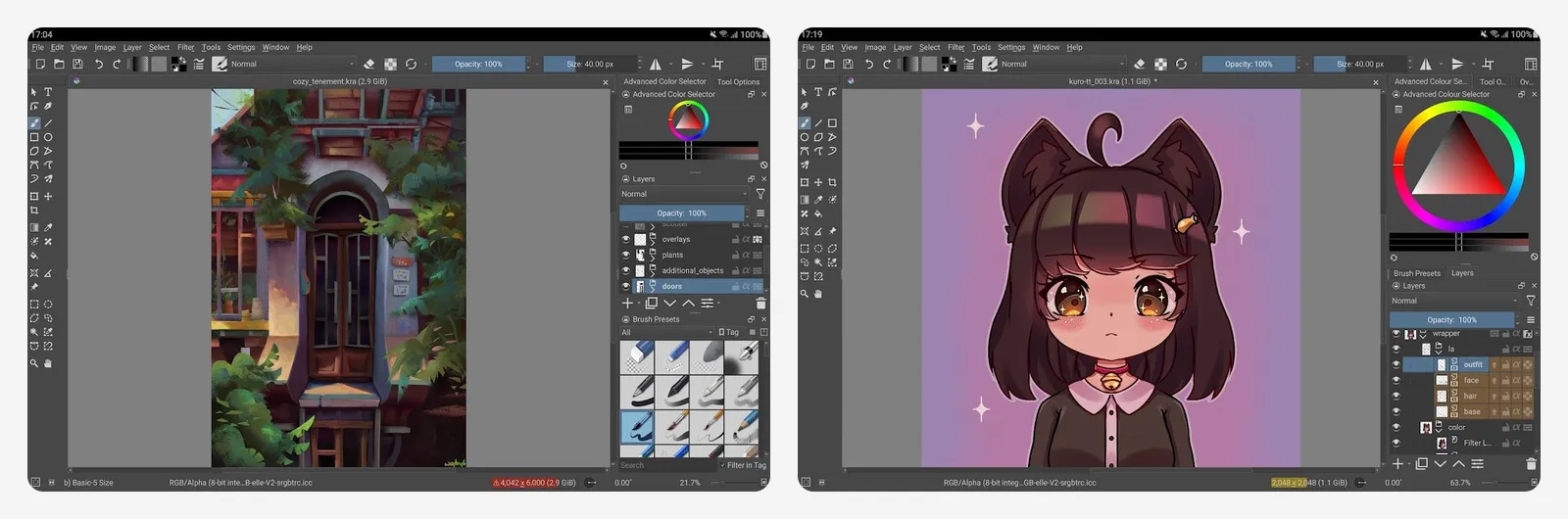Toggle Filter in Tag checkbox in left window
The image size is (1568, 519).
tap(722, 465)
